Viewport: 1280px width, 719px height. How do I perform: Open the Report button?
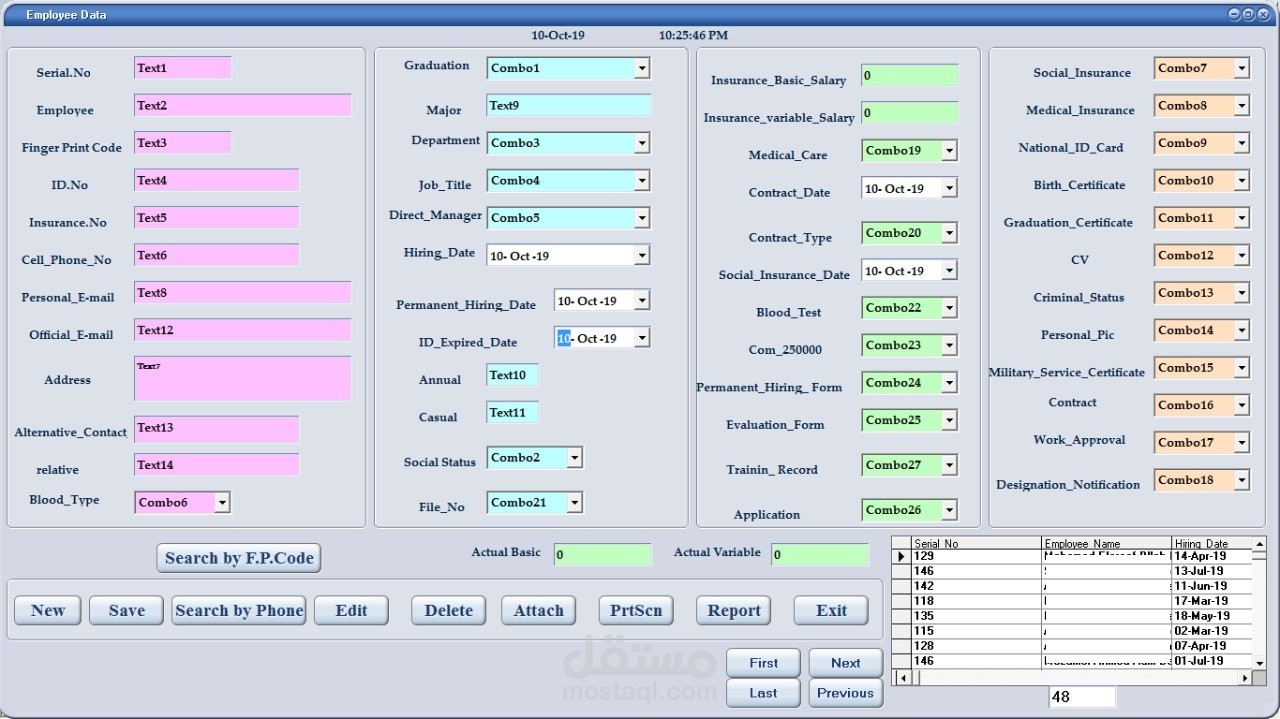pyautogui.click(x=734, y=611)
